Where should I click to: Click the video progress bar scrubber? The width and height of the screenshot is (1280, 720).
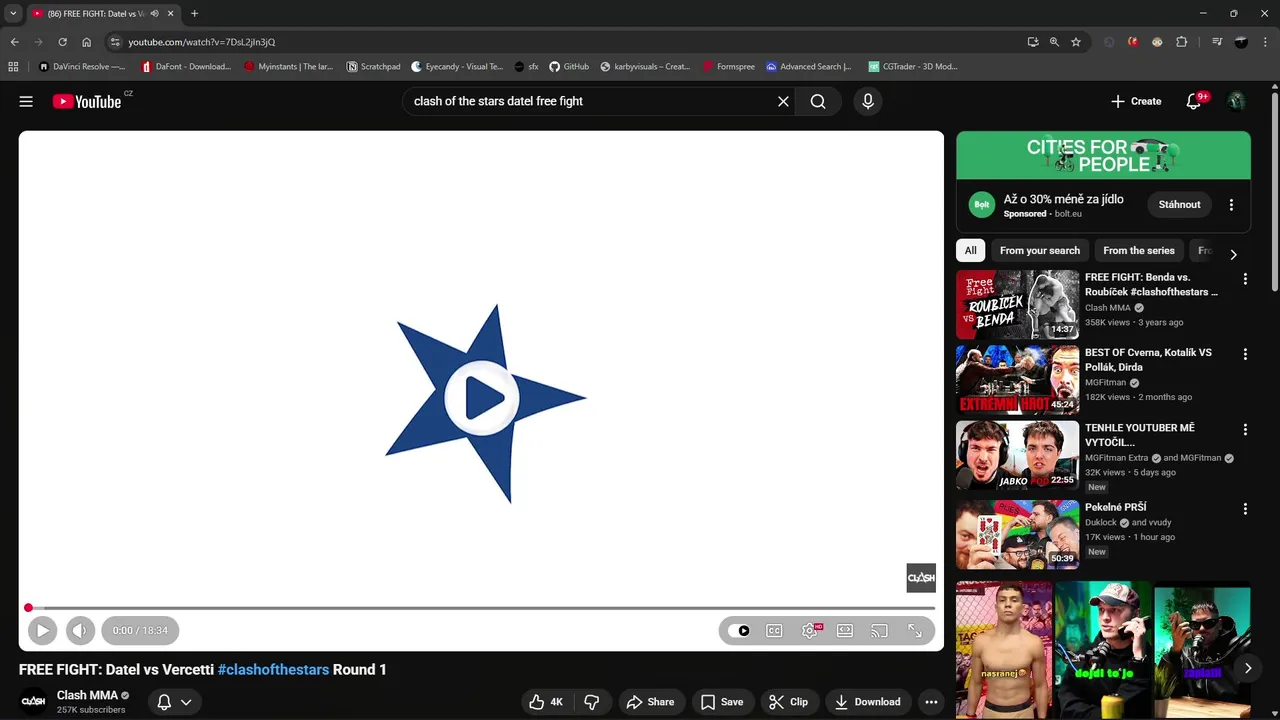pyautogui.click(x=29, y=608)
